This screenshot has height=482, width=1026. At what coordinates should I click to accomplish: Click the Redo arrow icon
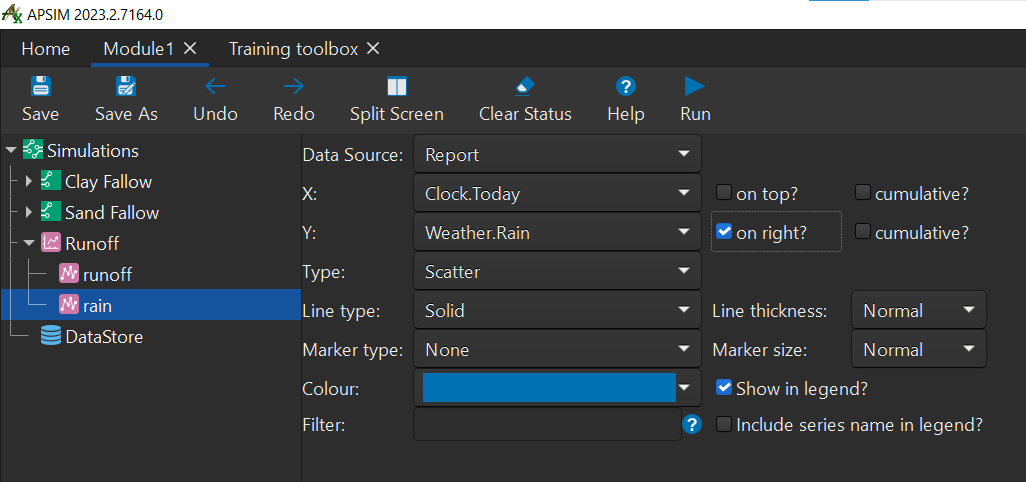click(x=294, y=86)
